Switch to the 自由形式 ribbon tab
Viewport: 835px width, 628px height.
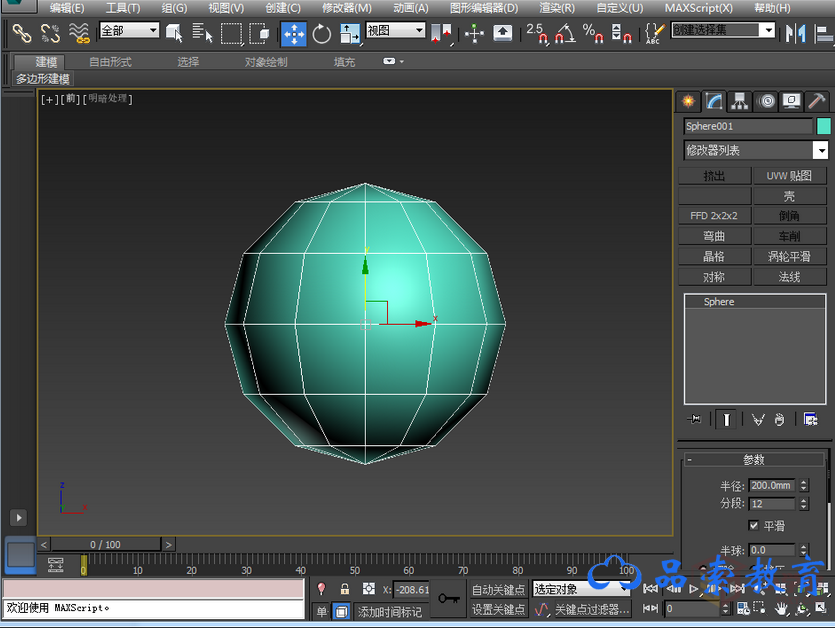(110, 62)
